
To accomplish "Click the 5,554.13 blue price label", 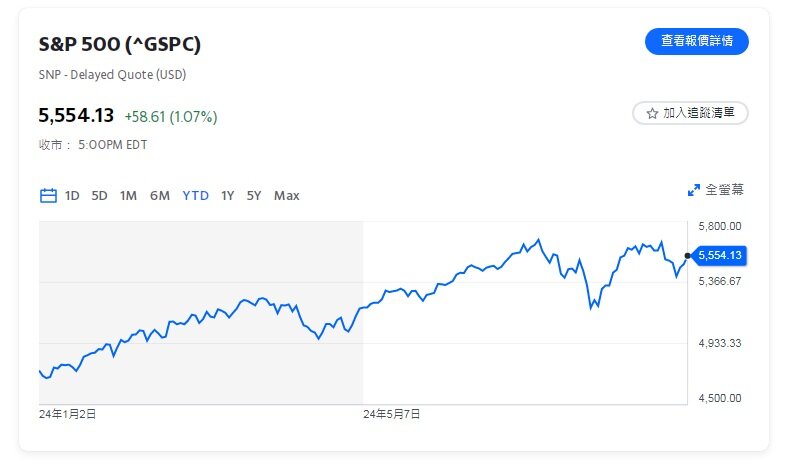I will pos(720,256).
